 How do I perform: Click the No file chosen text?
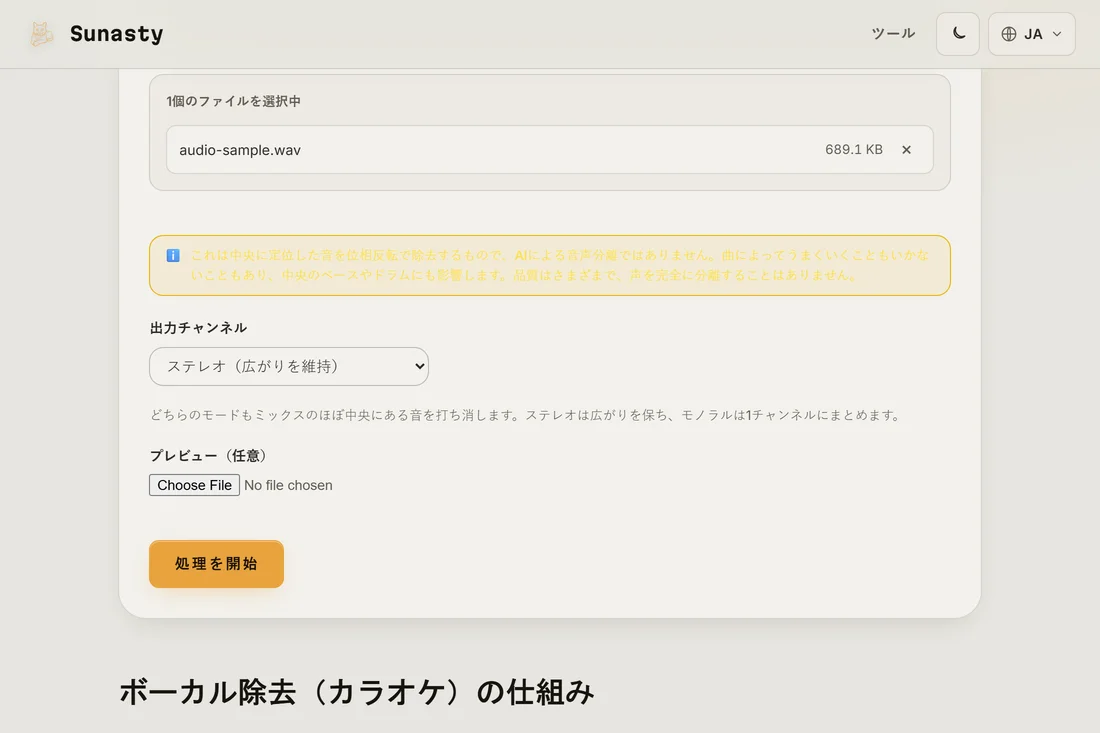click(x=288, y=485)
